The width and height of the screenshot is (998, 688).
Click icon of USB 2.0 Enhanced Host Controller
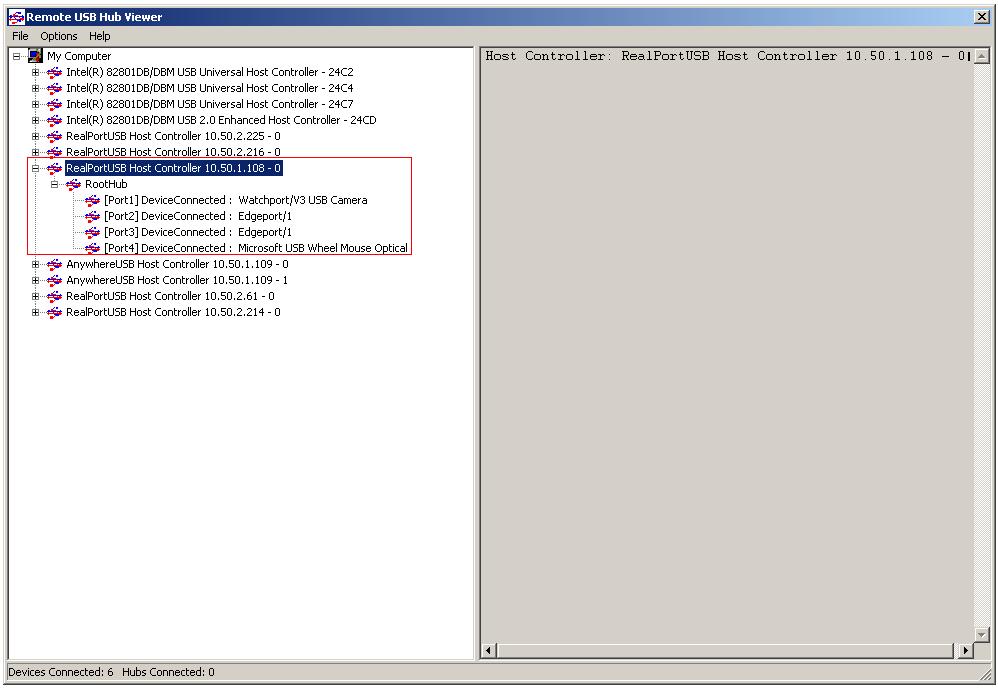click(x=54, y=120)
